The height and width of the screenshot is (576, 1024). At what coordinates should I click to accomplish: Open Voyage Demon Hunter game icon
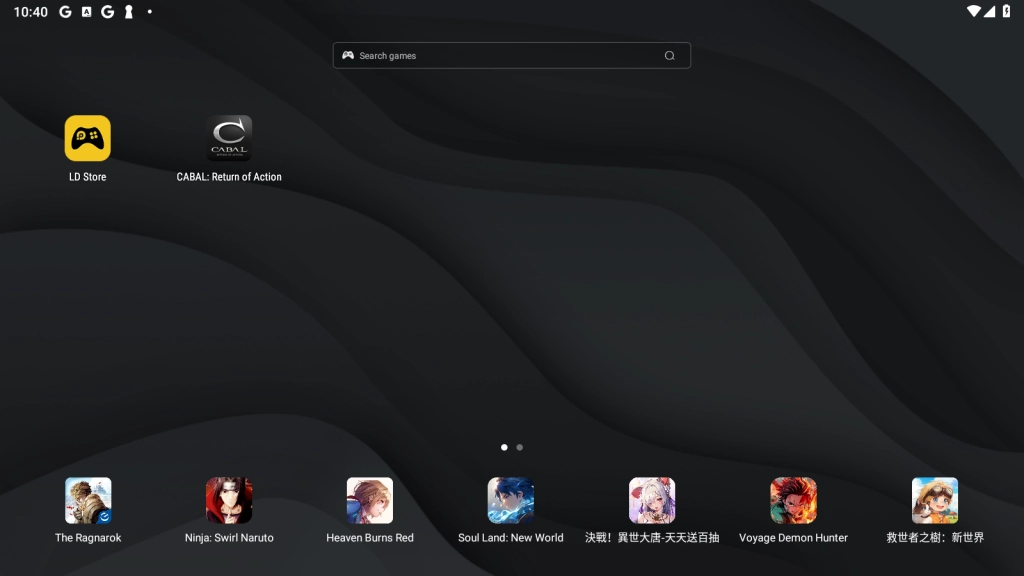tap(793, 500)
